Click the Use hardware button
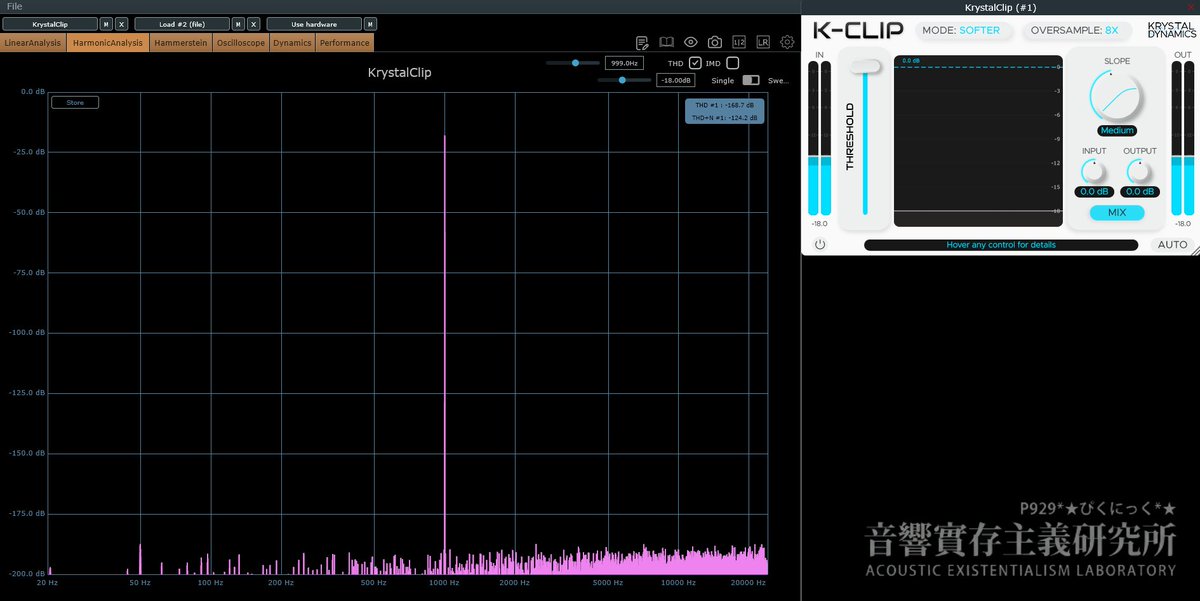 pyautogui.click(x=314, y=24)
